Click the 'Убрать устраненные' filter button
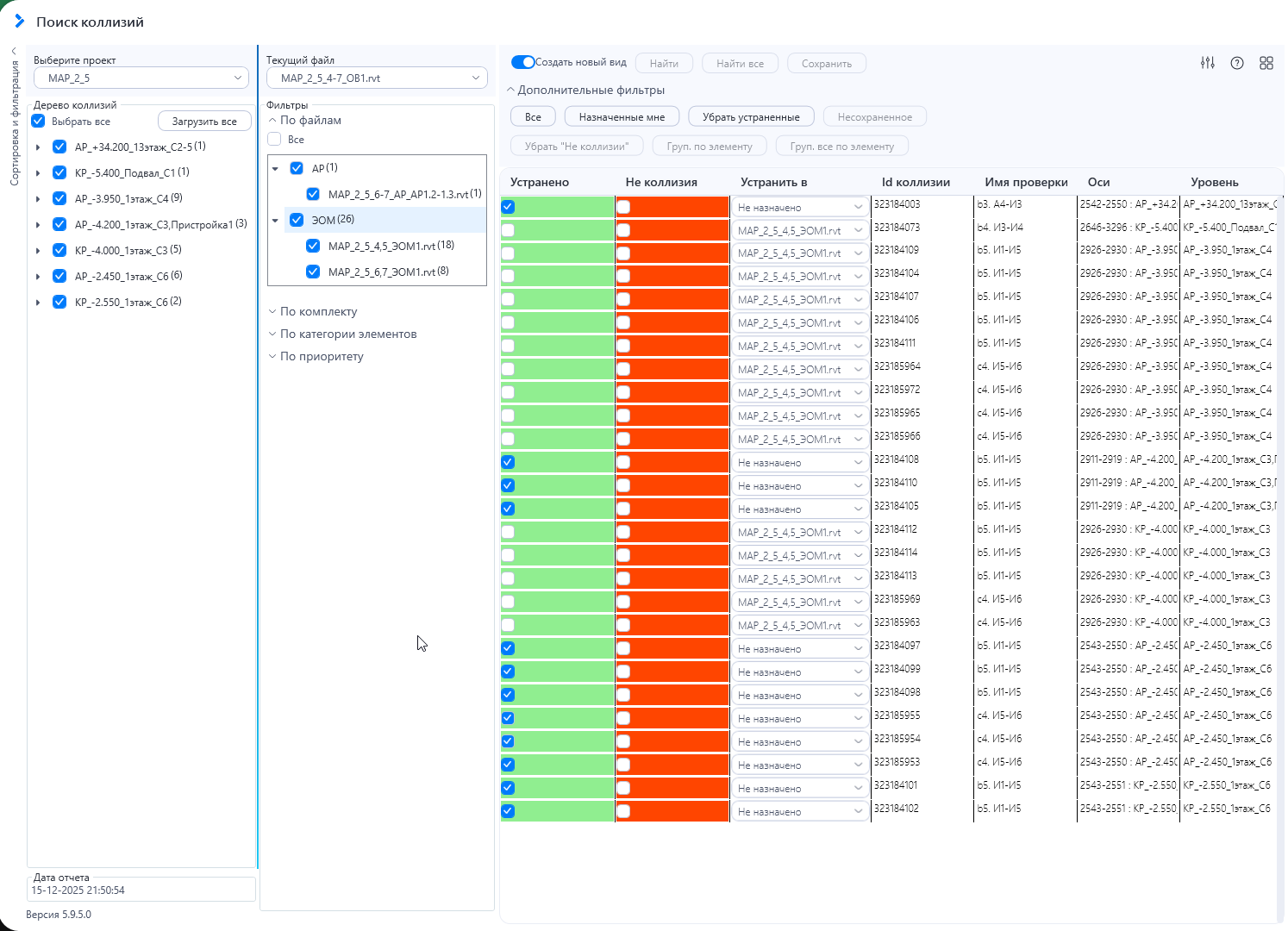This screenshot has height=931, width=1288. (x=751, y=117)
